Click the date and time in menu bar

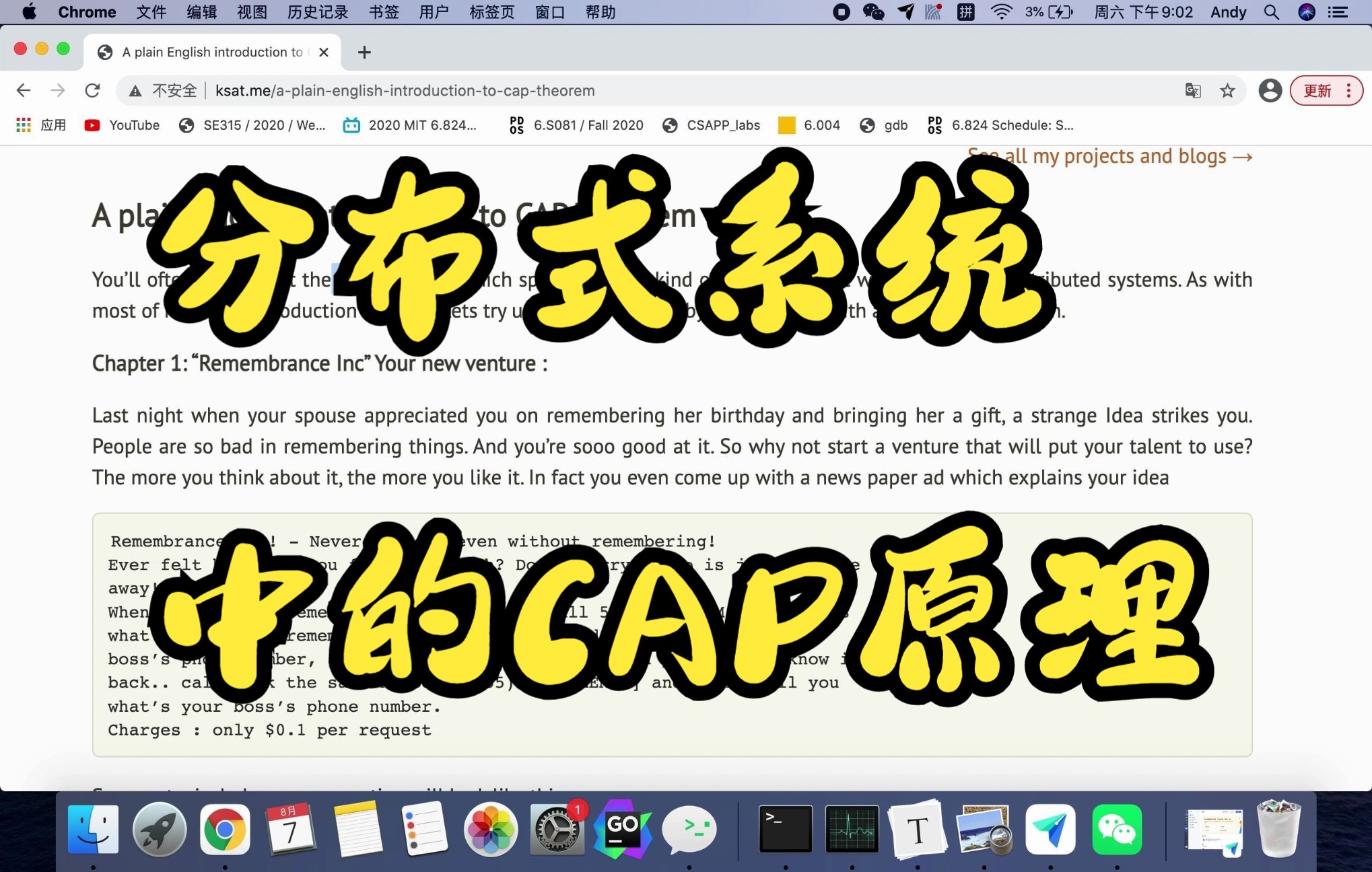[x=1143, y=12]
